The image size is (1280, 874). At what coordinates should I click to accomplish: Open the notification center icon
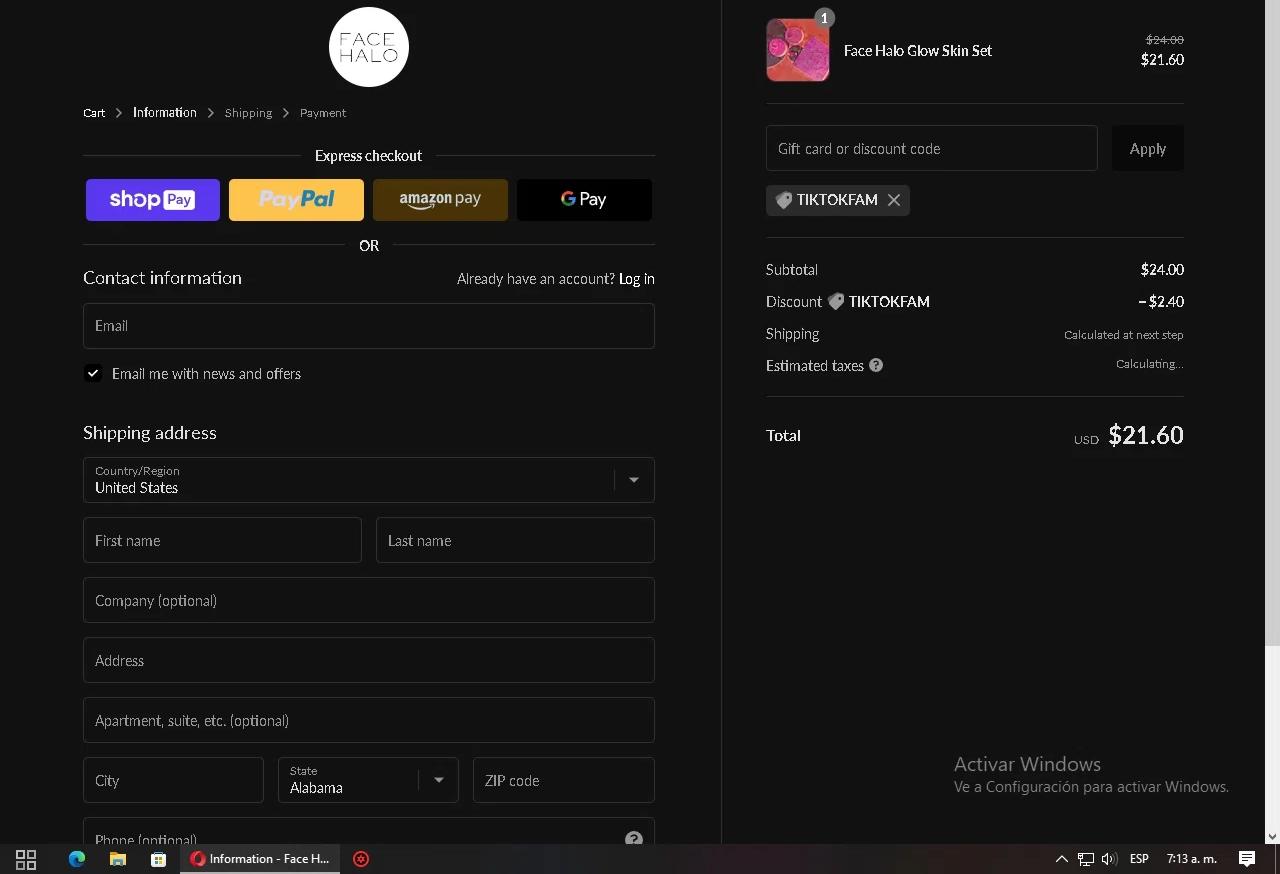coord(1247,859)
